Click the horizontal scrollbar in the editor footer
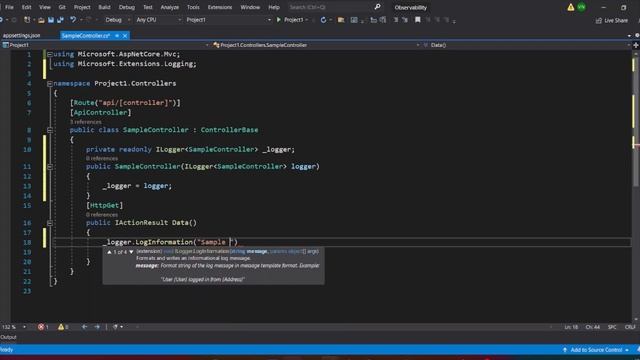The height and width of the screenshot is (360, 640). coord(343,327)
